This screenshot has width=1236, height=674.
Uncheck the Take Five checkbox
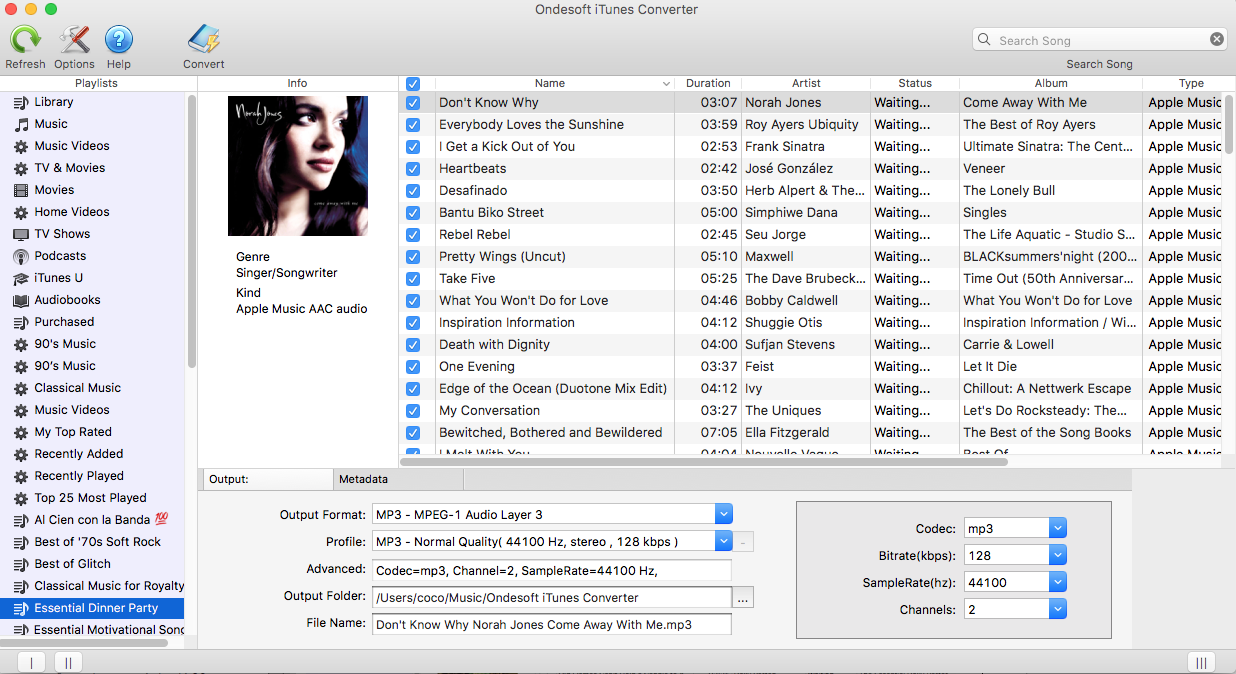(x=413, y=278)
